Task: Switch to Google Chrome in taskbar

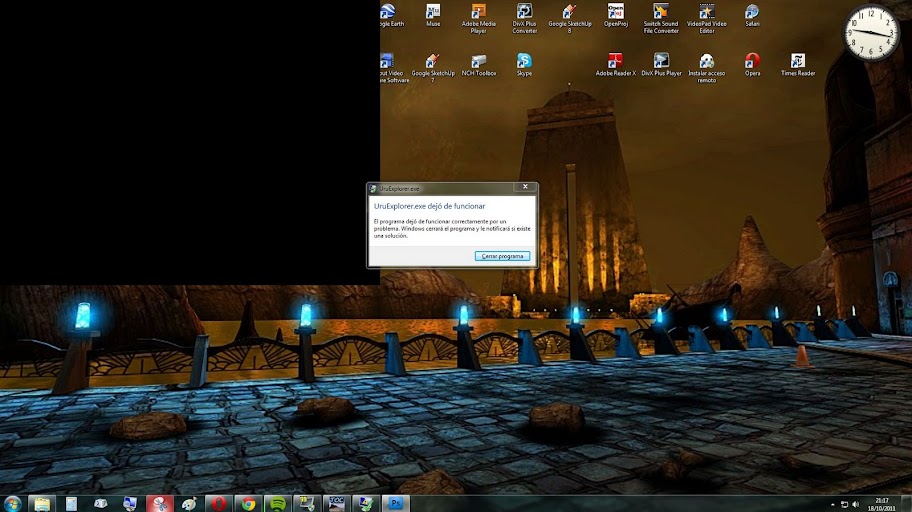Action: click(x=248, y=503)
